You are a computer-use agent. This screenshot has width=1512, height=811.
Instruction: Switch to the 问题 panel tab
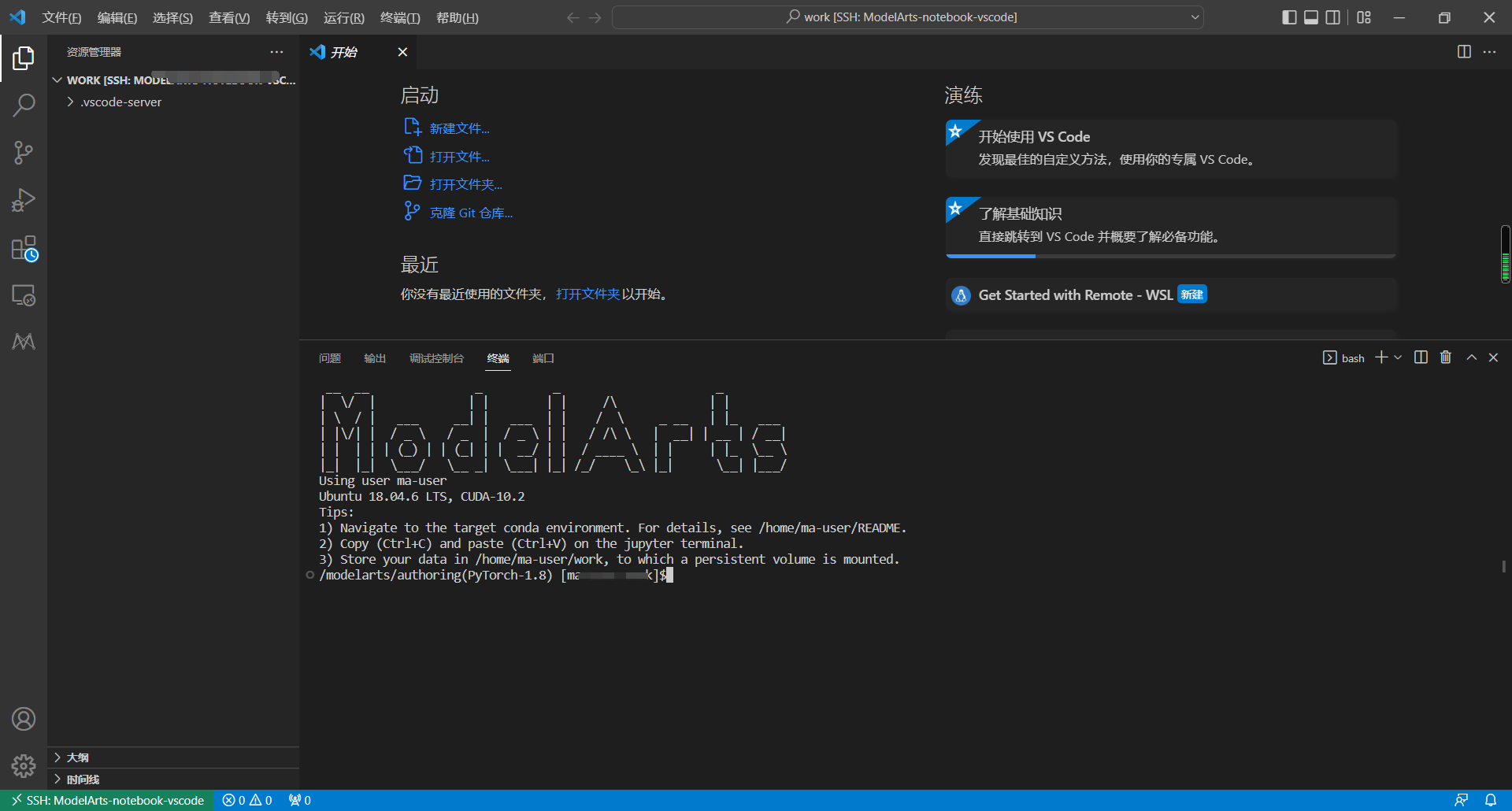[330, 358]
